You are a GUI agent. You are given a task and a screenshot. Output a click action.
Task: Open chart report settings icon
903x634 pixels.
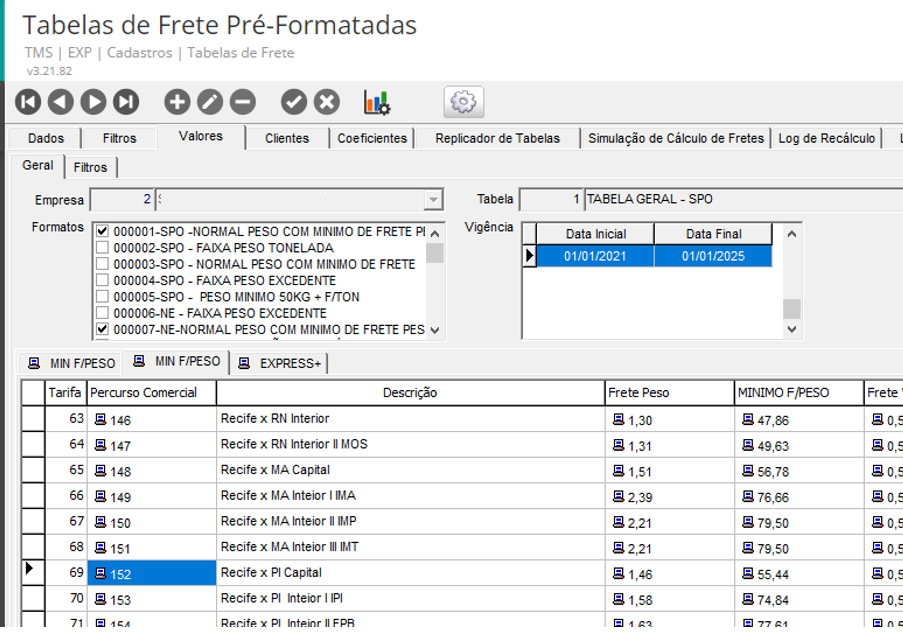(x=377, y=102)
